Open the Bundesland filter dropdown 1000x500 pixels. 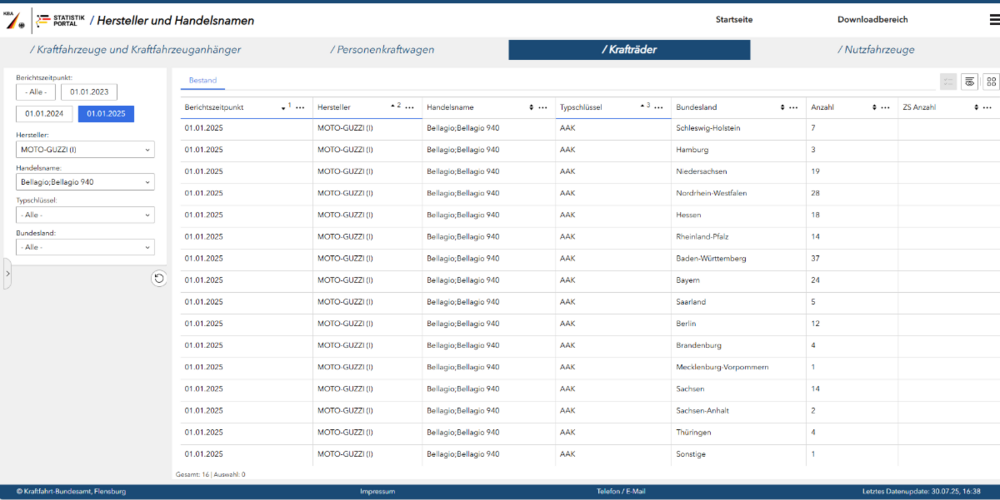(85, 246)
